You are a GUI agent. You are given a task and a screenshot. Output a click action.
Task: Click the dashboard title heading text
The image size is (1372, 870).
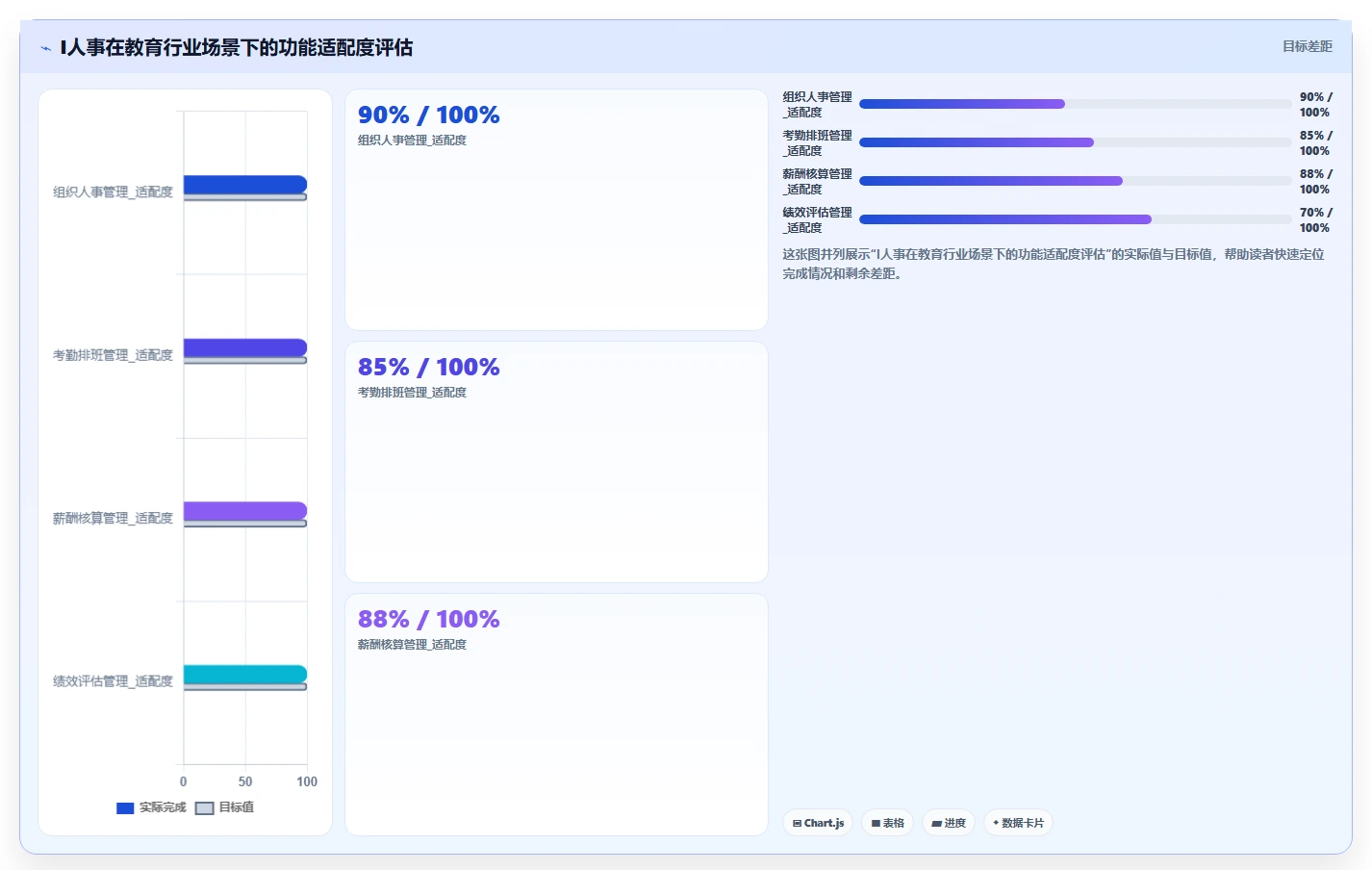(x=237, y=47)
